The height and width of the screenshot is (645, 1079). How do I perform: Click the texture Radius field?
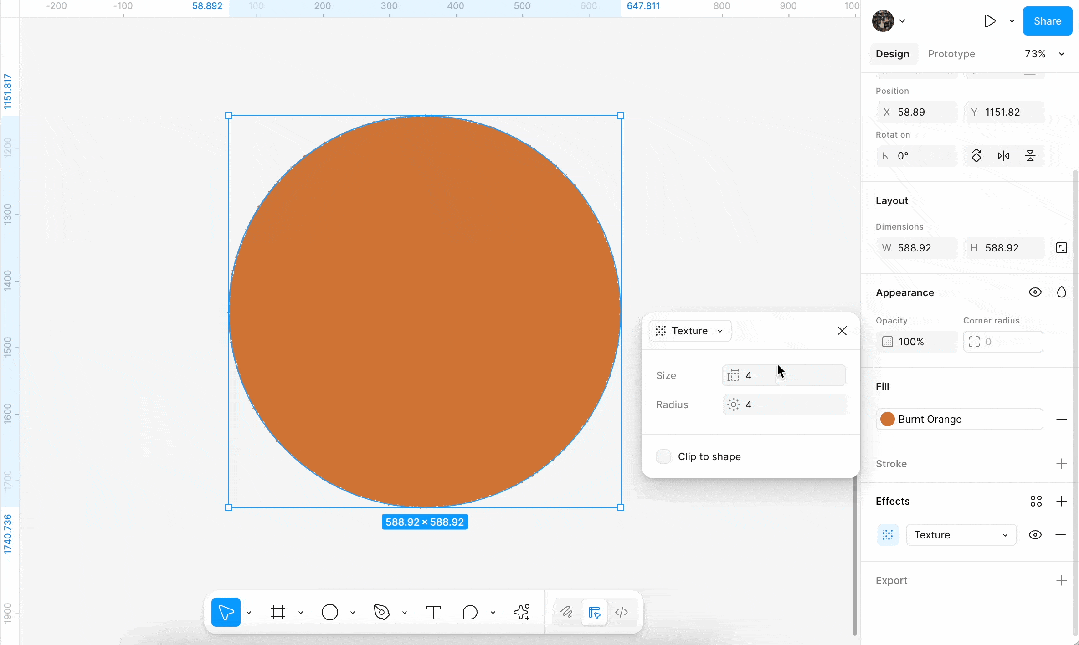(x=784, y=405)
